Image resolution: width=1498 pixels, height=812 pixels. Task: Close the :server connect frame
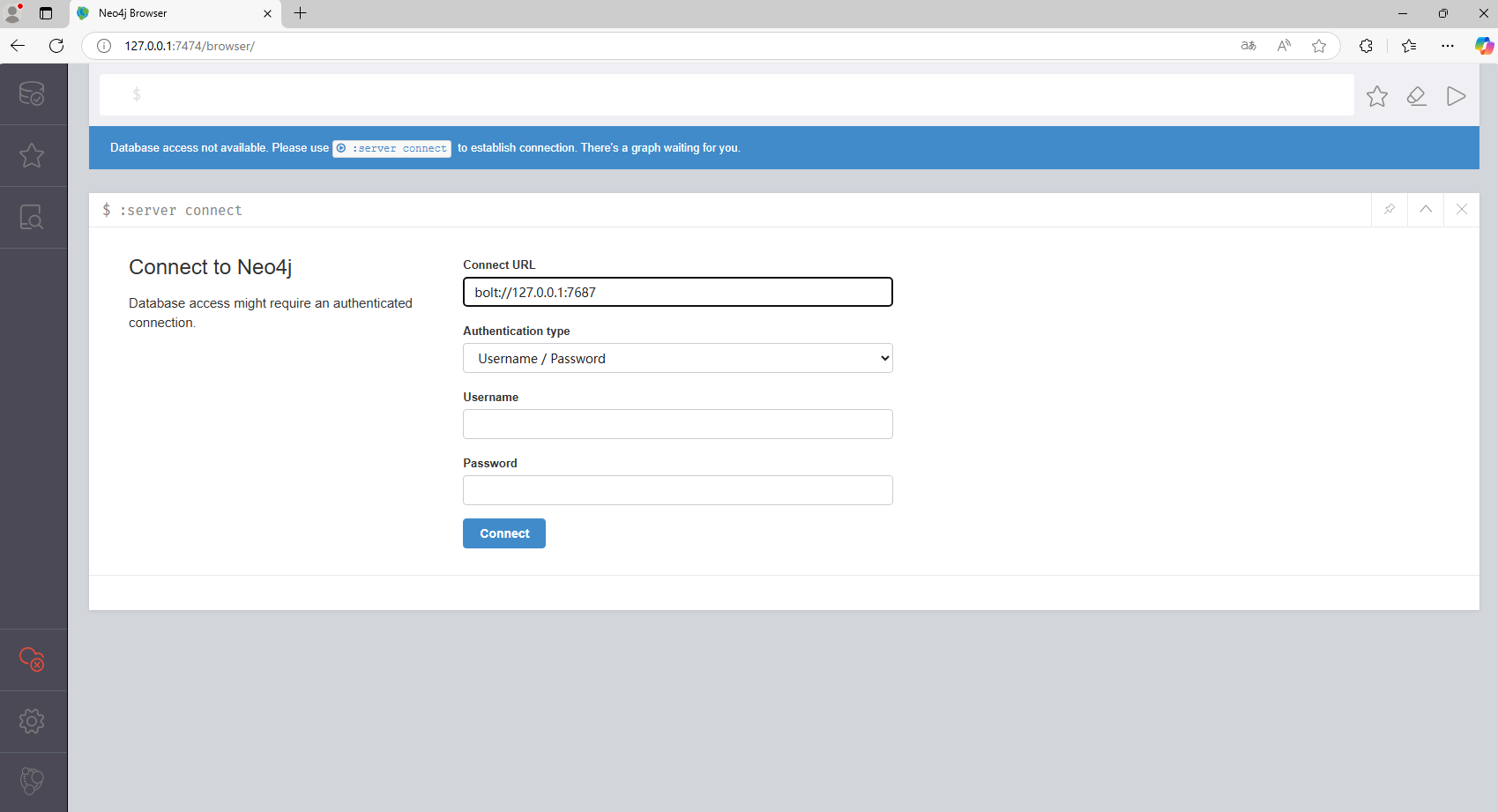[x=1462, y=210]
